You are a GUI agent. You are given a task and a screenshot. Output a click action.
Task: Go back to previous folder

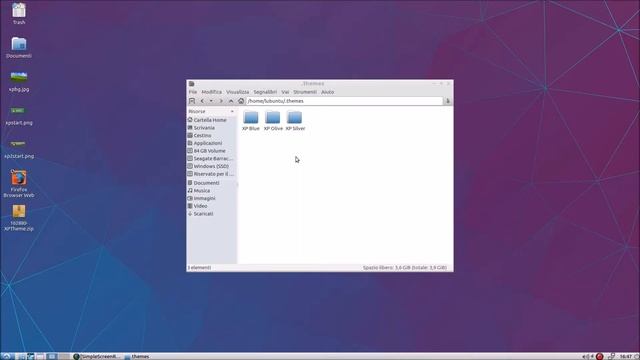[202, 101]
